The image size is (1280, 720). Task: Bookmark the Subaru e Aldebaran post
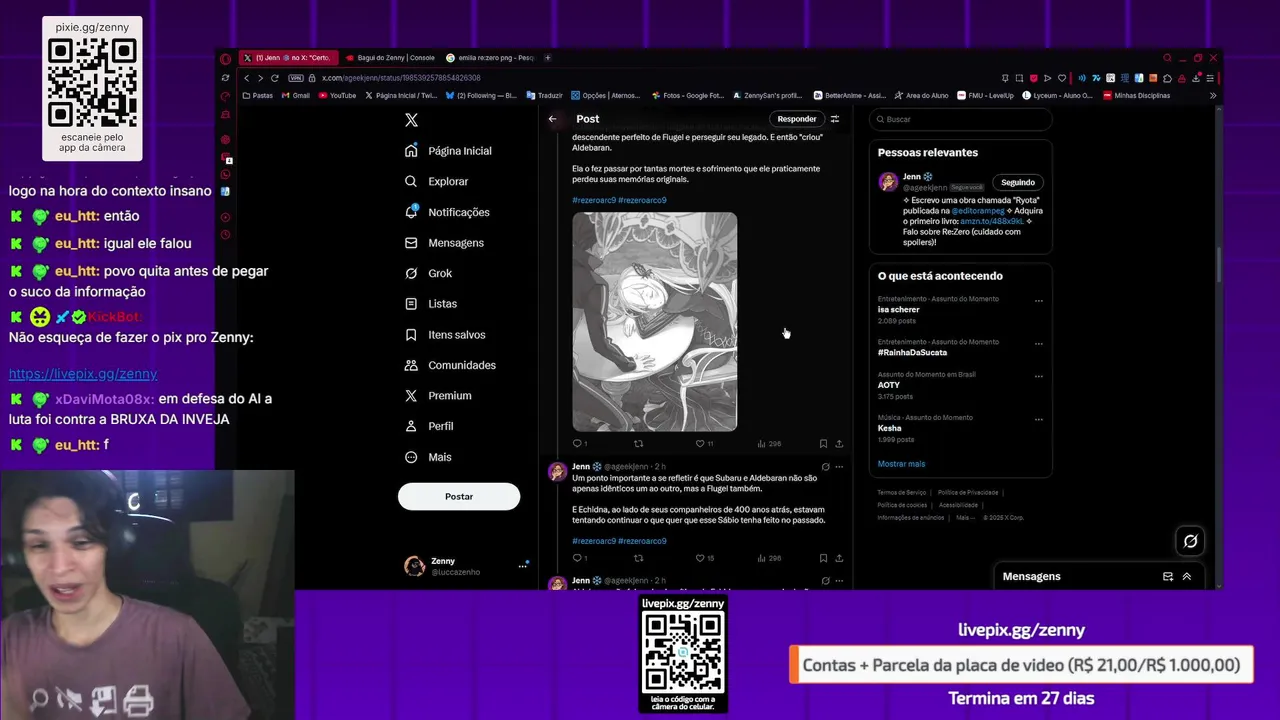823,558
